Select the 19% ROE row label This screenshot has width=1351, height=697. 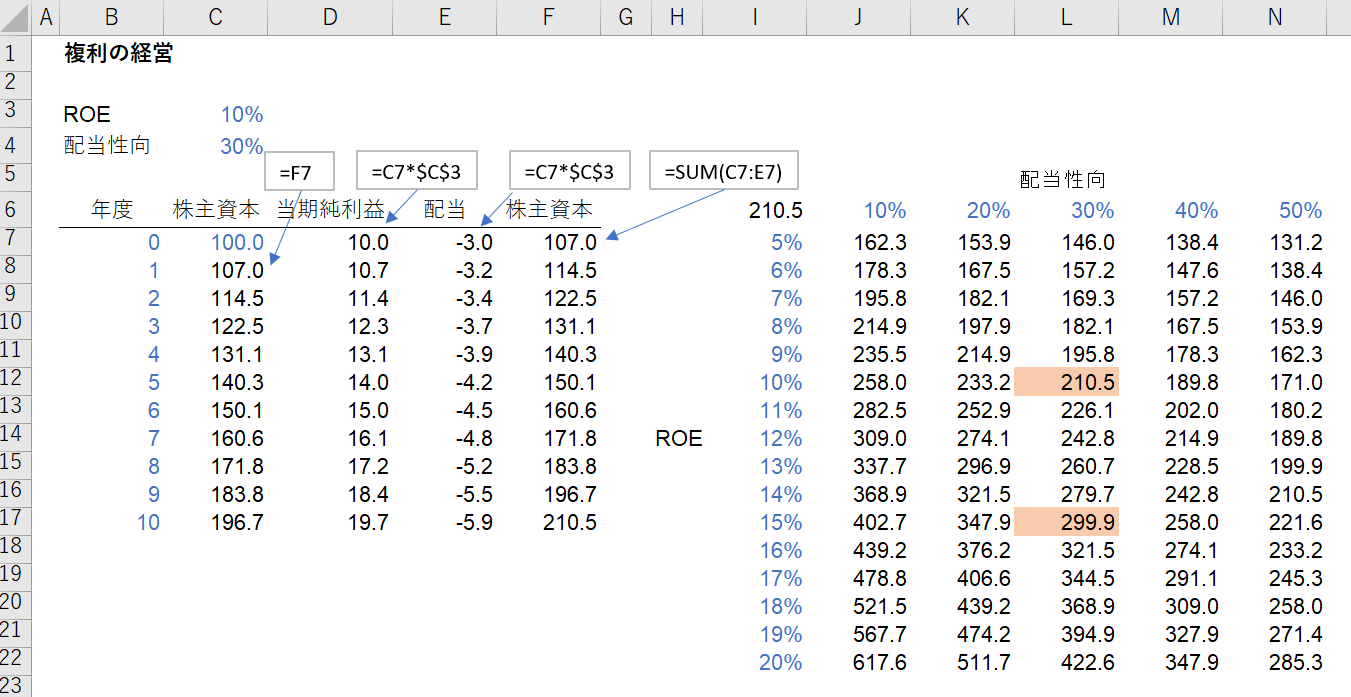pos(781,633)
